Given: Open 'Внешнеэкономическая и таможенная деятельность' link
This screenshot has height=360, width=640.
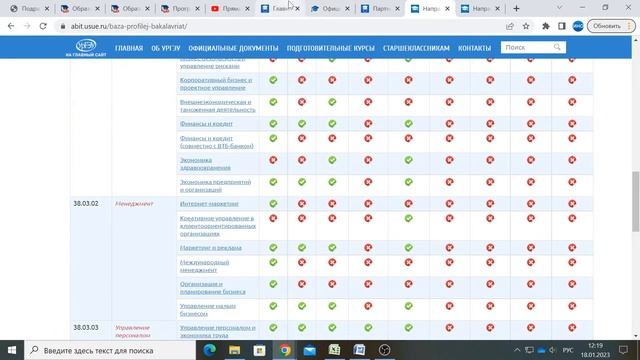Looking at the screenshot, I should (218, 106).
